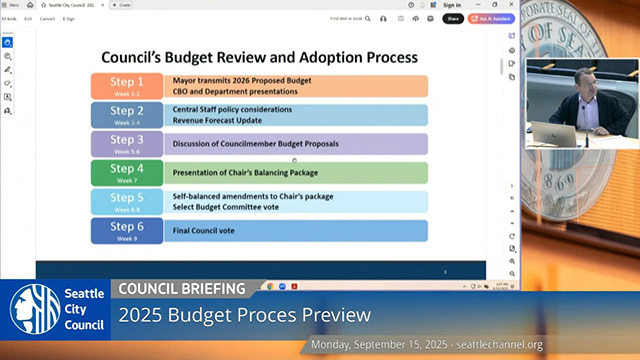Image resolution: width=640 pixels, height=360 pixels.
Task: Click the Create new tab button
Action: [121, 5]
